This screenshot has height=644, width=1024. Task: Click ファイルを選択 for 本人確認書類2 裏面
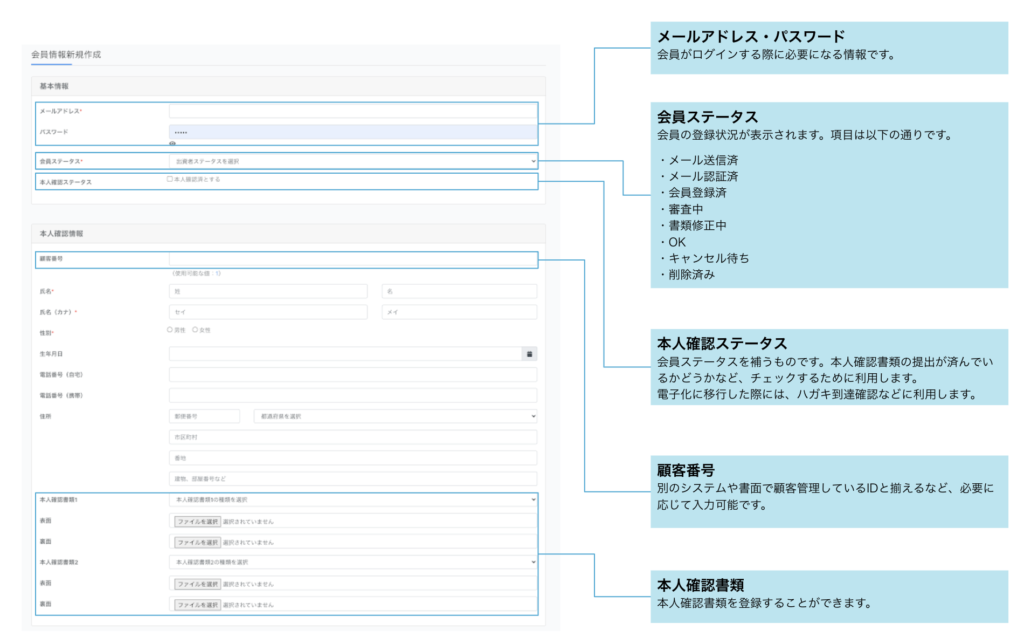coord(197,605)
